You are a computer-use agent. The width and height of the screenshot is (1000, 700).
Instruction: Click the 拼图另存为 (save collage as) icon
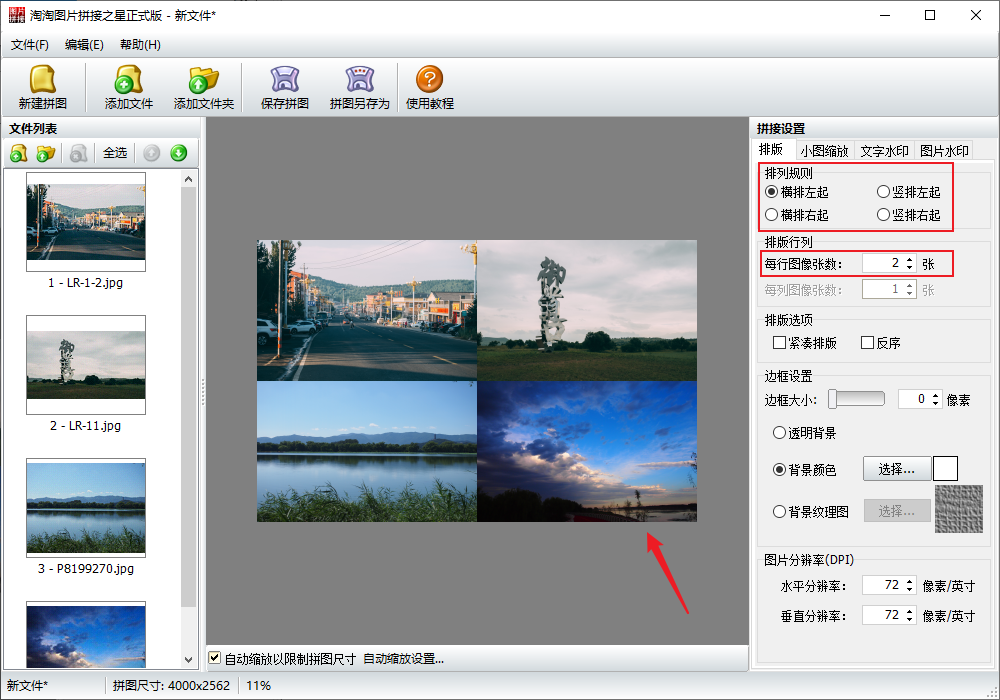(x=359, y=81)
